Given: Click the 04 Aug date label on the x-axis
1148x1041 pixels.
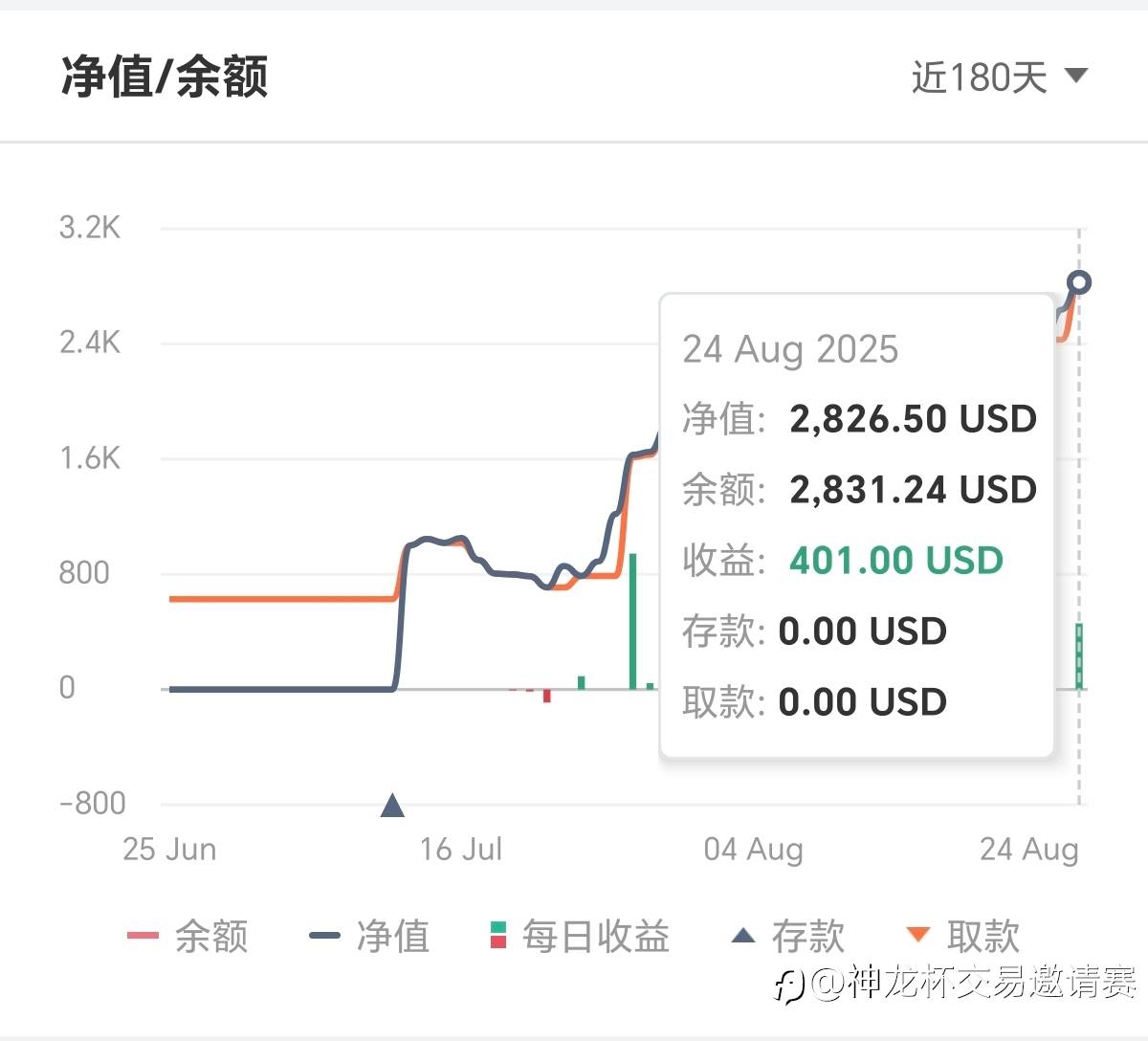Looking at the screenshot, I should click(x=753, y=849).
